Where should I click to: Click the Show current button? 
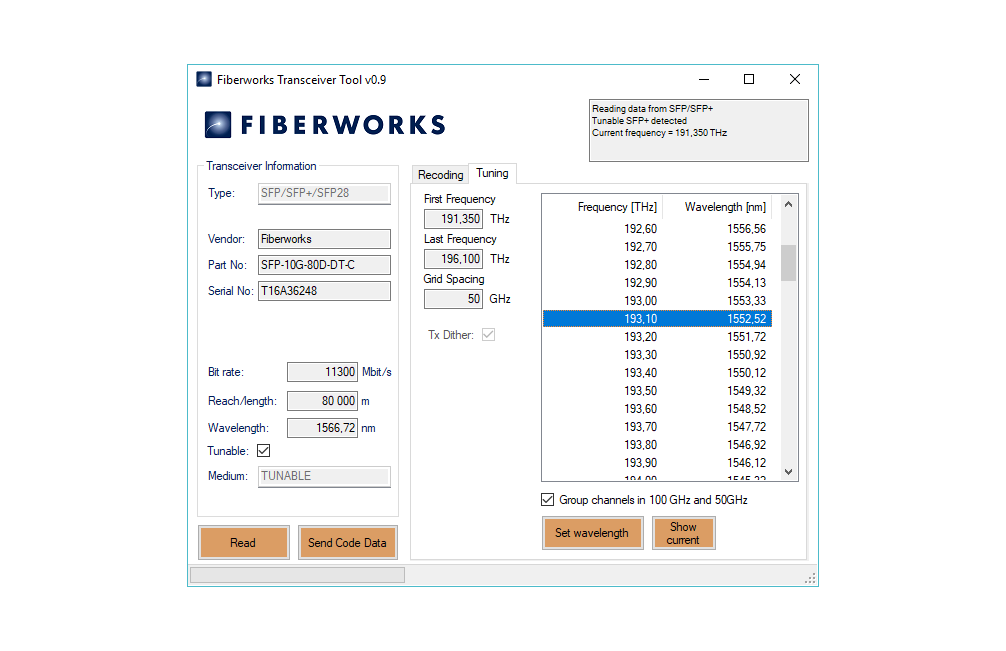pyautogui.click(x=683, y=533)
